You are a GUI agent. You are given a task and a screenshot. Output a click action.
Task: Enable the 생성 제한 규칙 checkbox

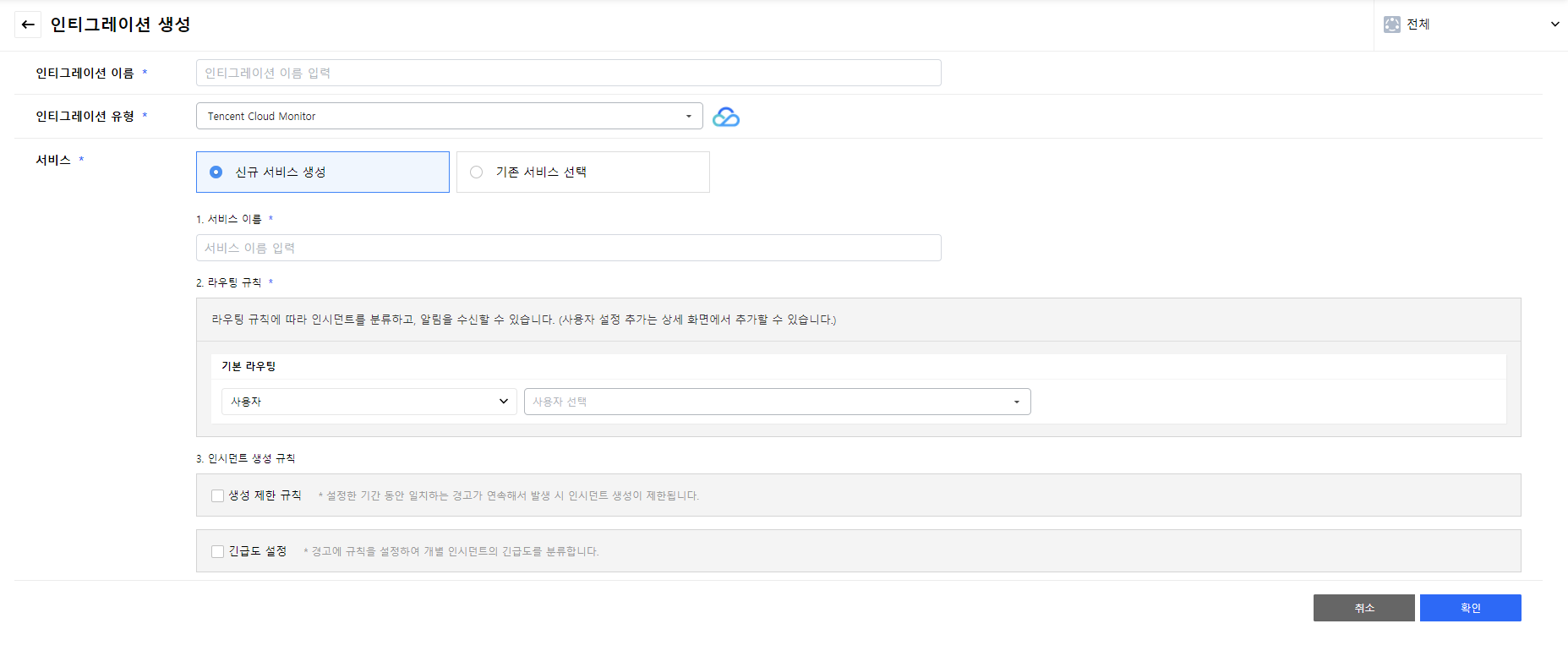point(218,496)
